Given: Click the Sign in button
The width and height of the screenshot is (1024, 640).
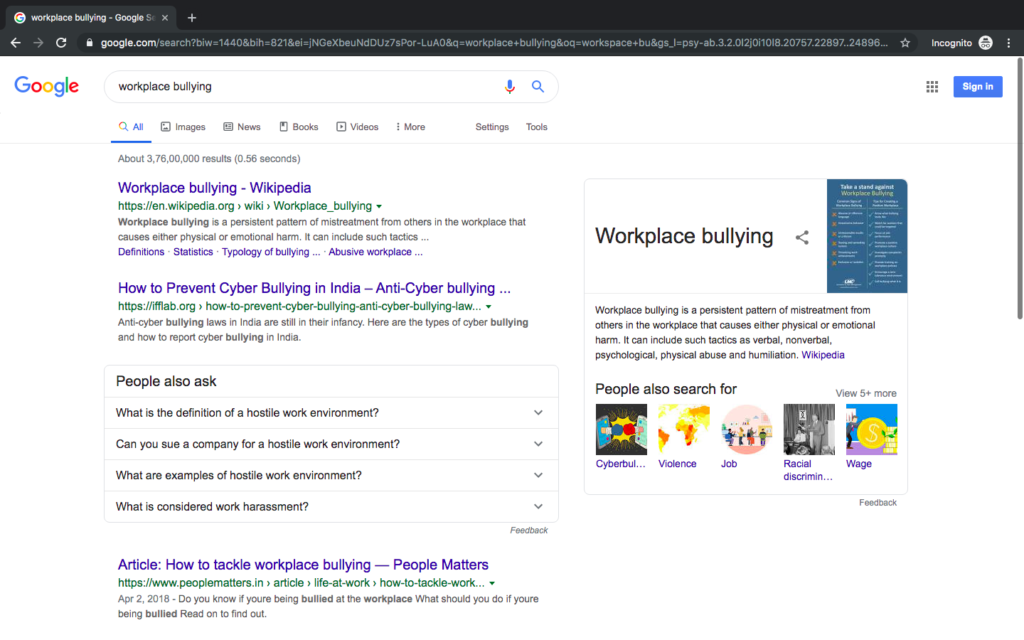Looking at the screenshot, I should [x=978, y=86].
